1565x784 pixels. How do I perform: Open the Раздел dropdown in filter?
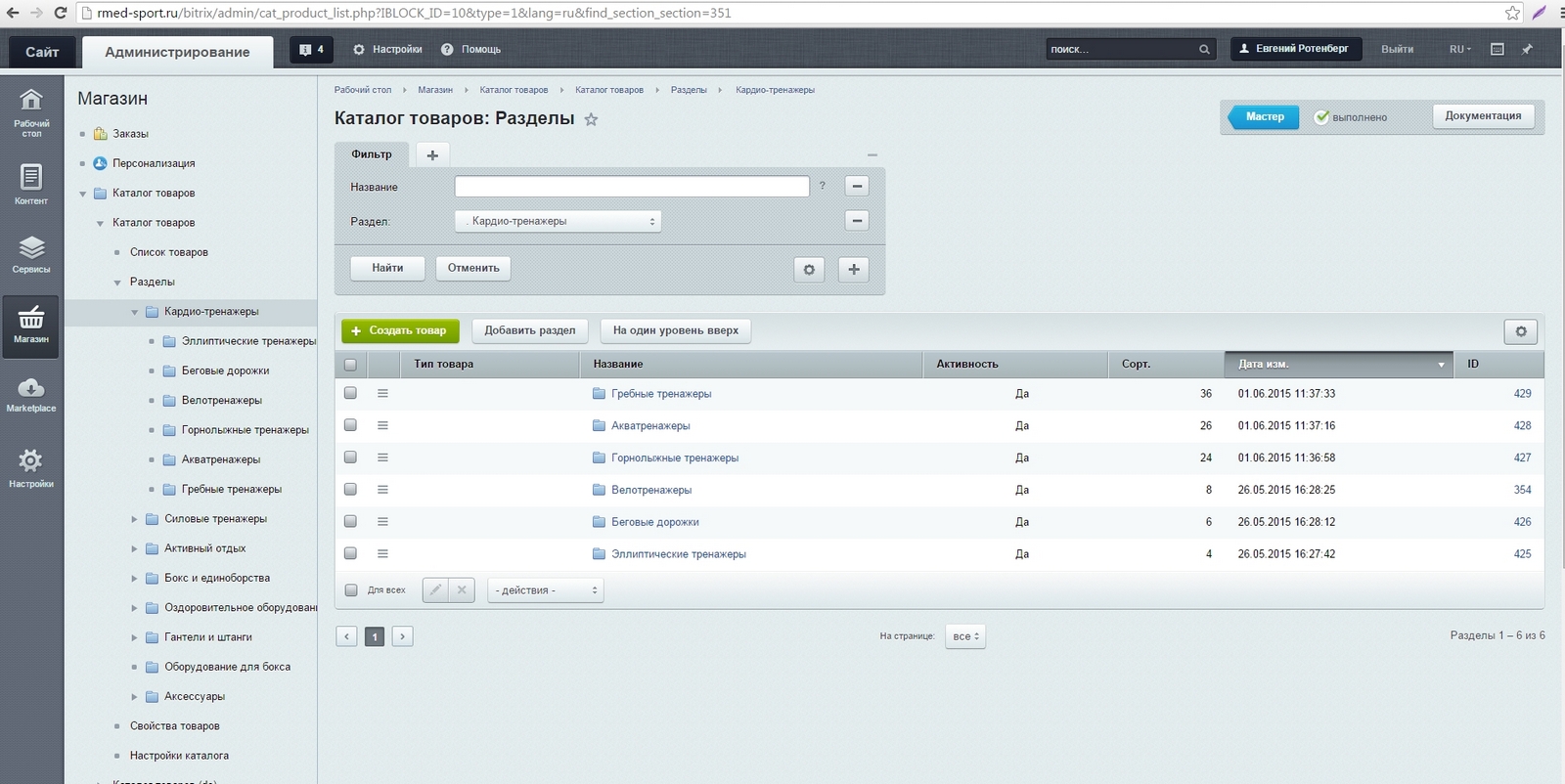tap(558, 222)
